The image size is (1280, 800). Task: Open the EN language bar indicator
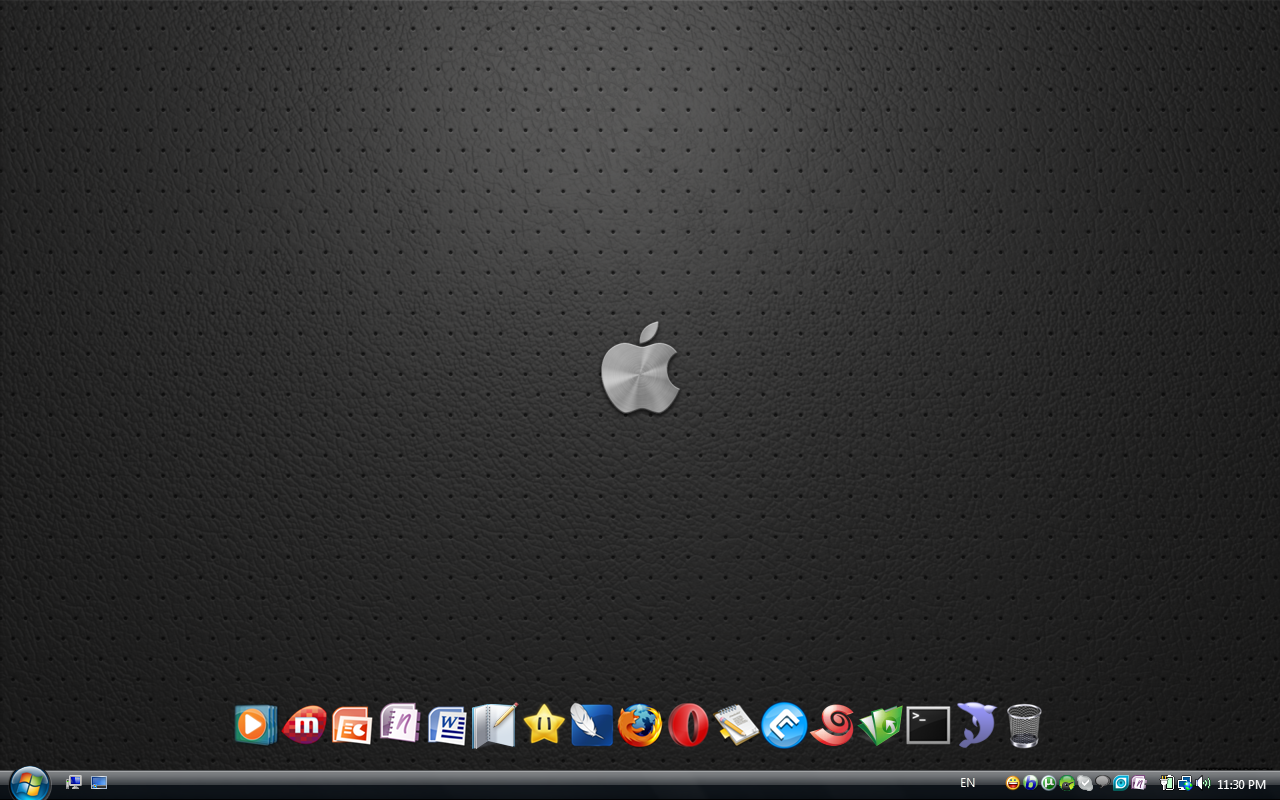[967, 783]
